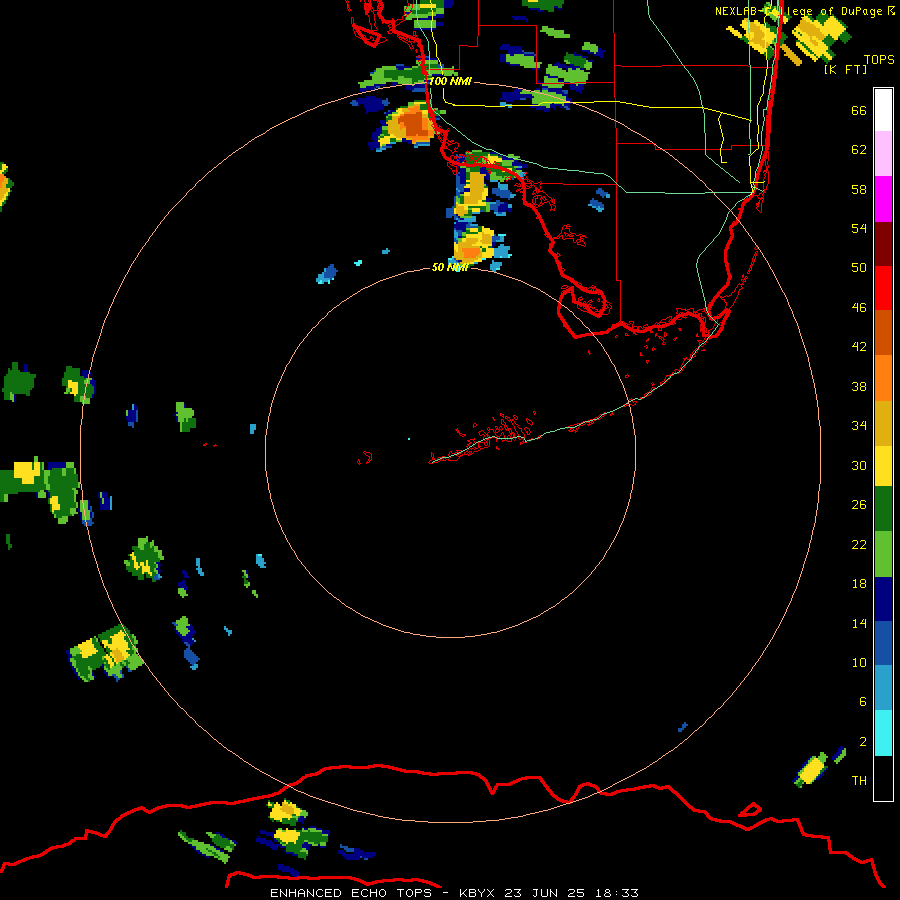Click the '100 NMI' range ring label
900x900 pixels.
pos(450,81)
